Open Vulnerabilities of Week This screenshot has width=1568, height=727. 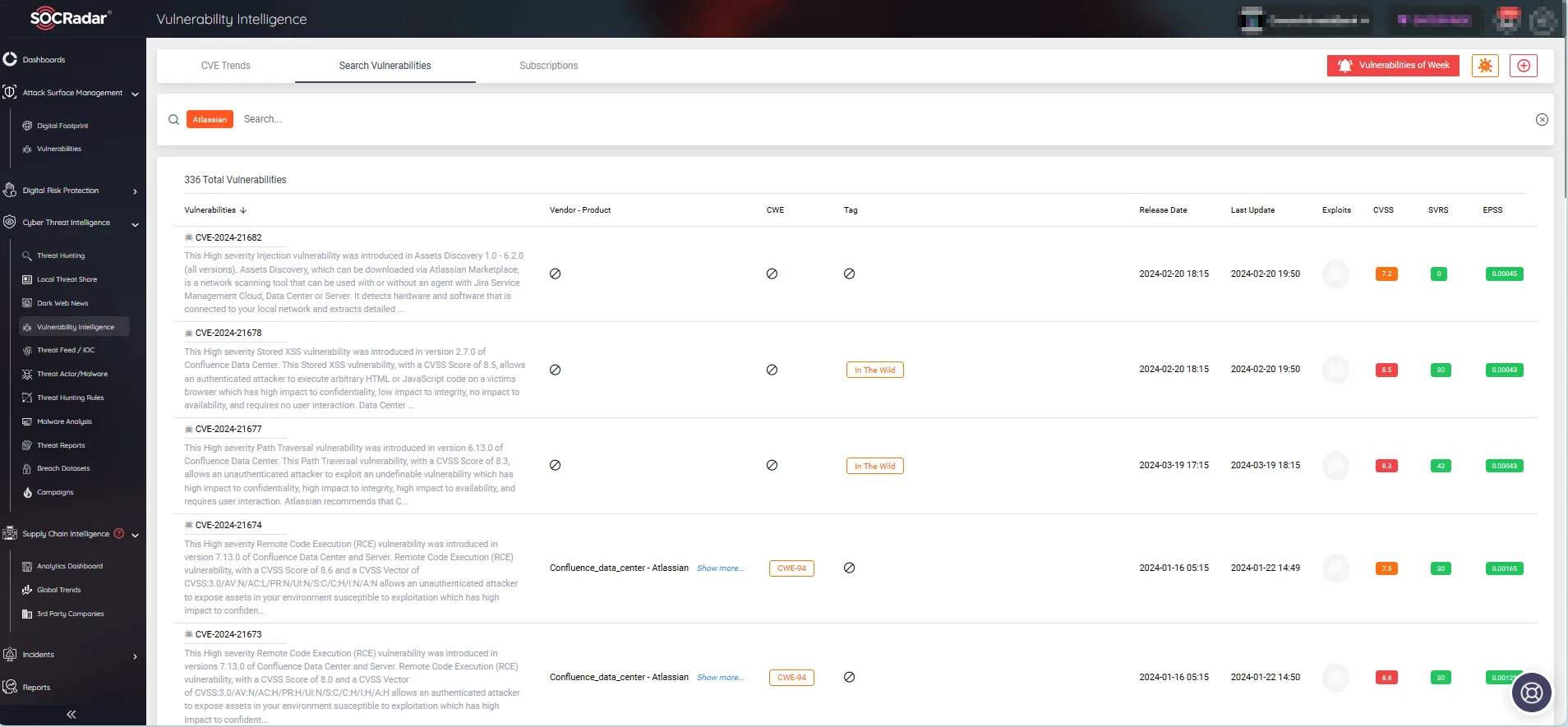tap(1393, 66)
